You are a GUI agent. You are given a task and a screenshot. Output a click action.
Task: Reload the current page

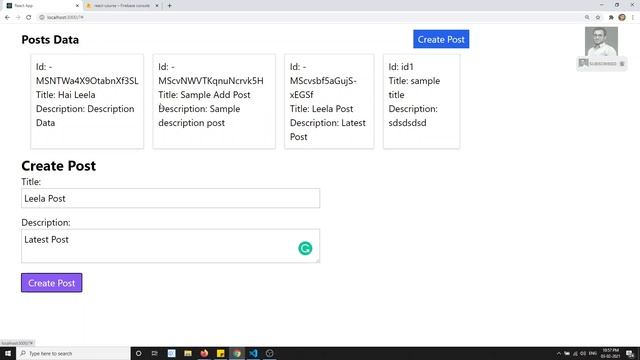[29, 18]
